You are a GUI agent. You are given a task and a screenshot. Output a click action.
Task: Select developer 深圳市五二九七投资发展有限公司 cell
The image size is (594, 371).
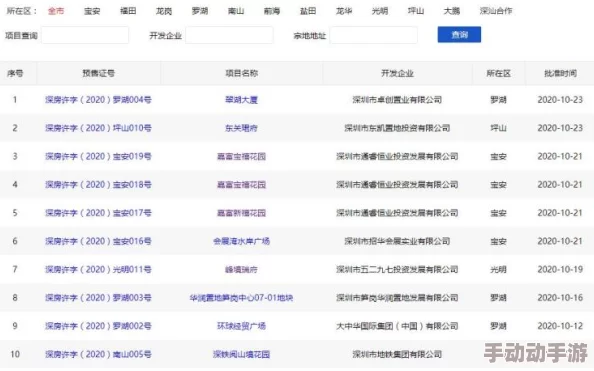(397, 269)
